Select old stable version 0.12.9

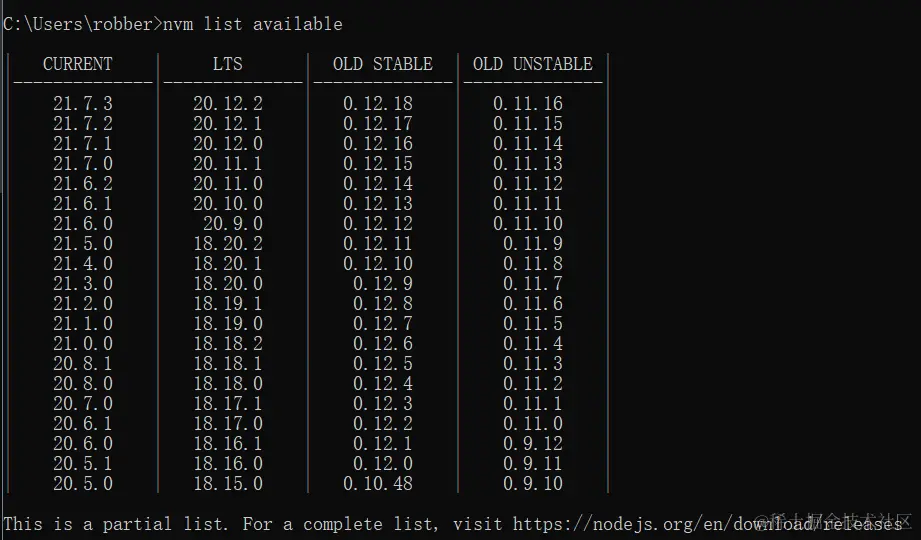pyautogui.click(x=383, y=284)
